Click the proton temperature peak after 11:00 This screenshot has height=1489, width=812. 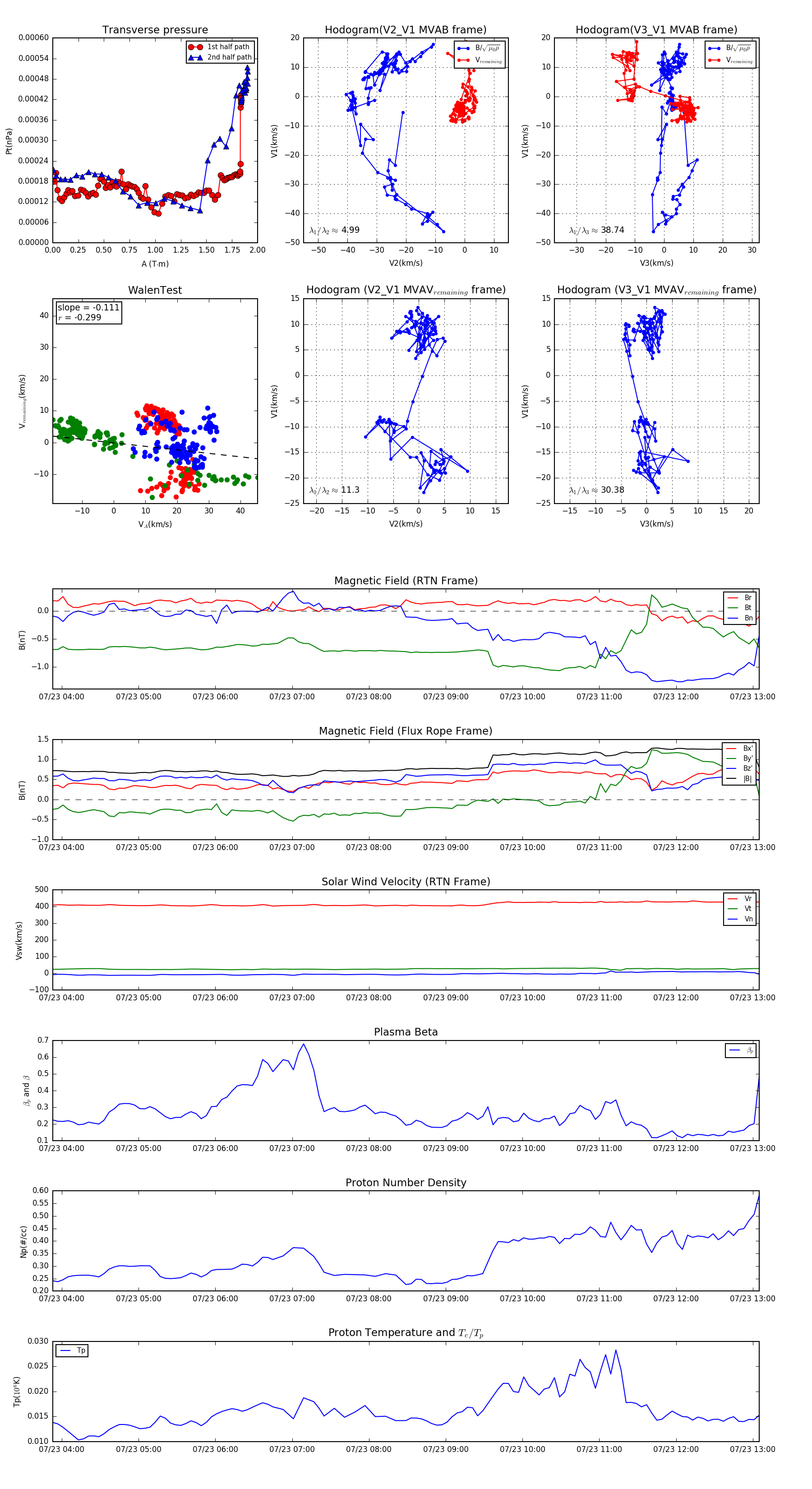pos(615,1350)
